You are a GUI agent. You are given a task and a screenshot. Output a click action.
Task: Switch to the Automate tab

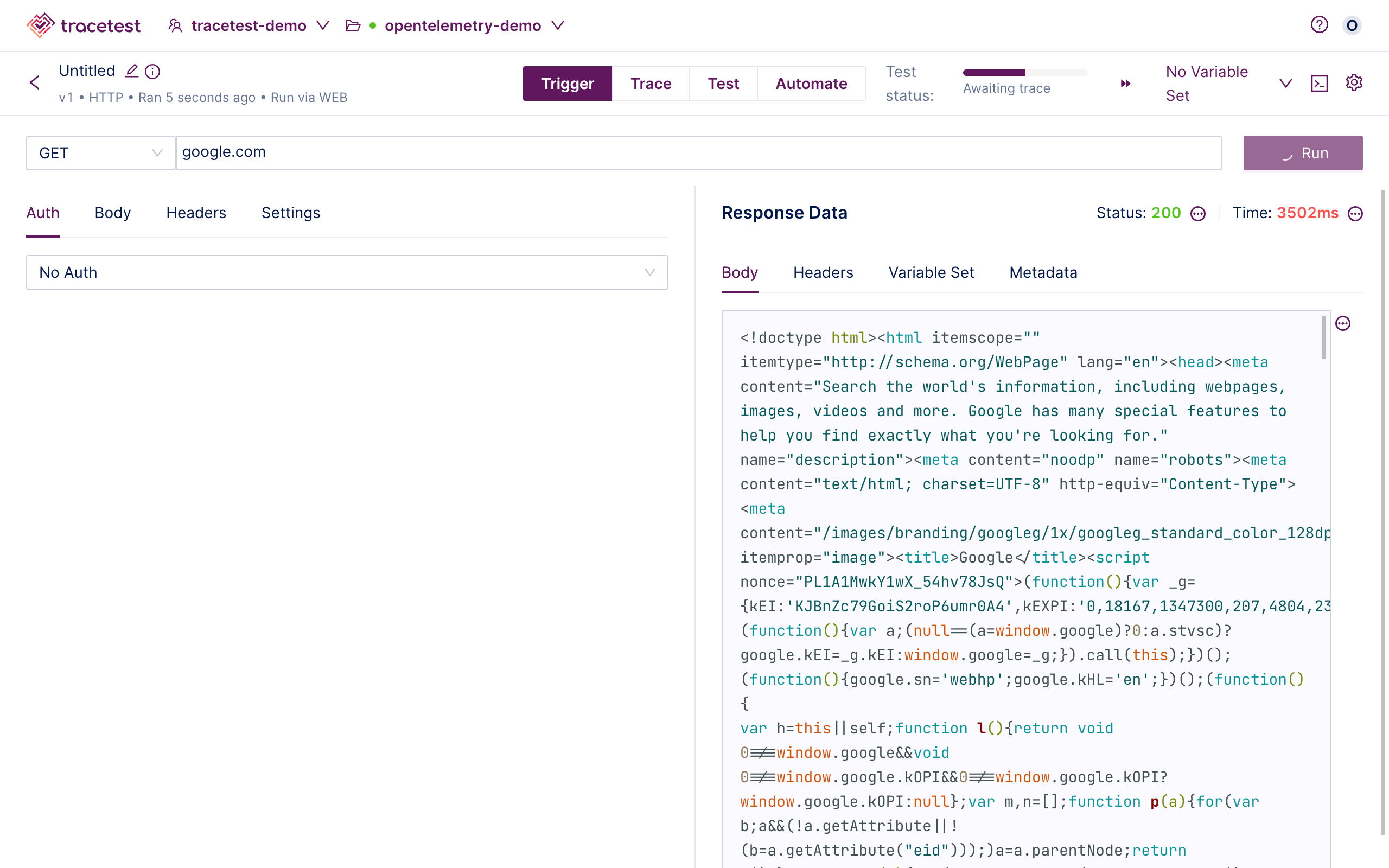(x=811, y=84)
